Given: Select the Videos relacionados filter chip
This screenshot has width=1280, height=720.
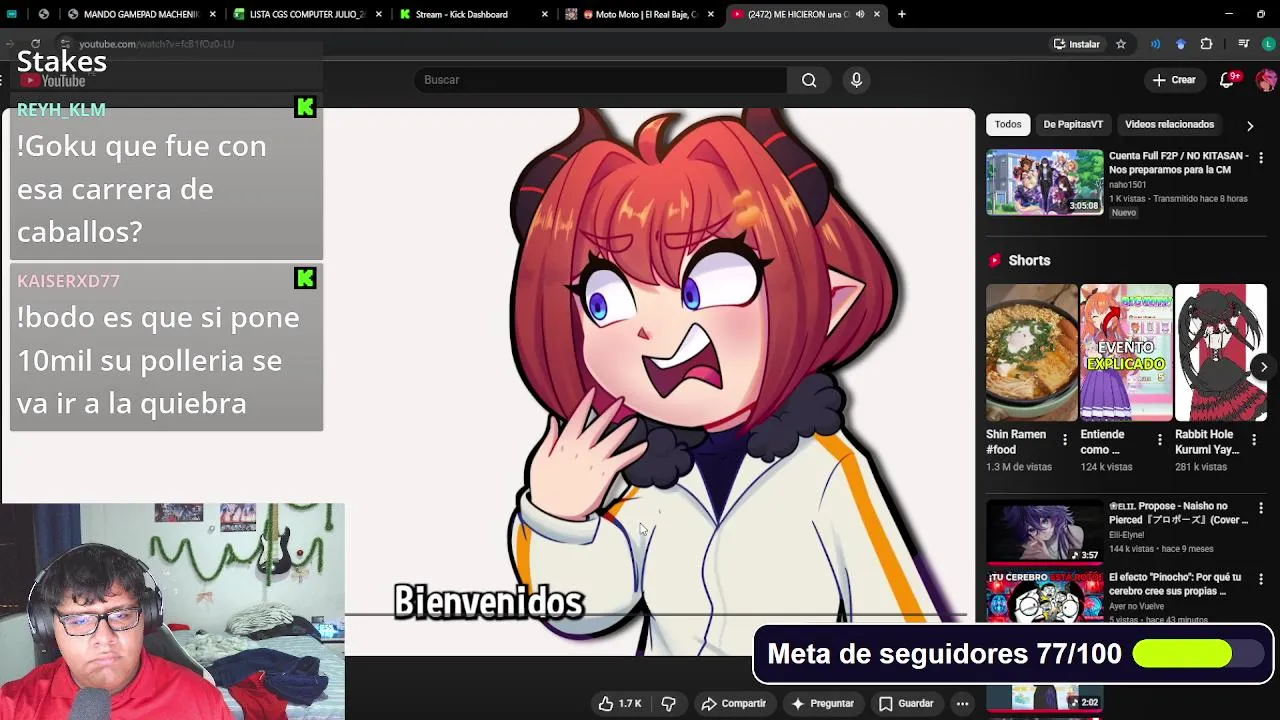Looking at the screenshot, I should 1169,124.
